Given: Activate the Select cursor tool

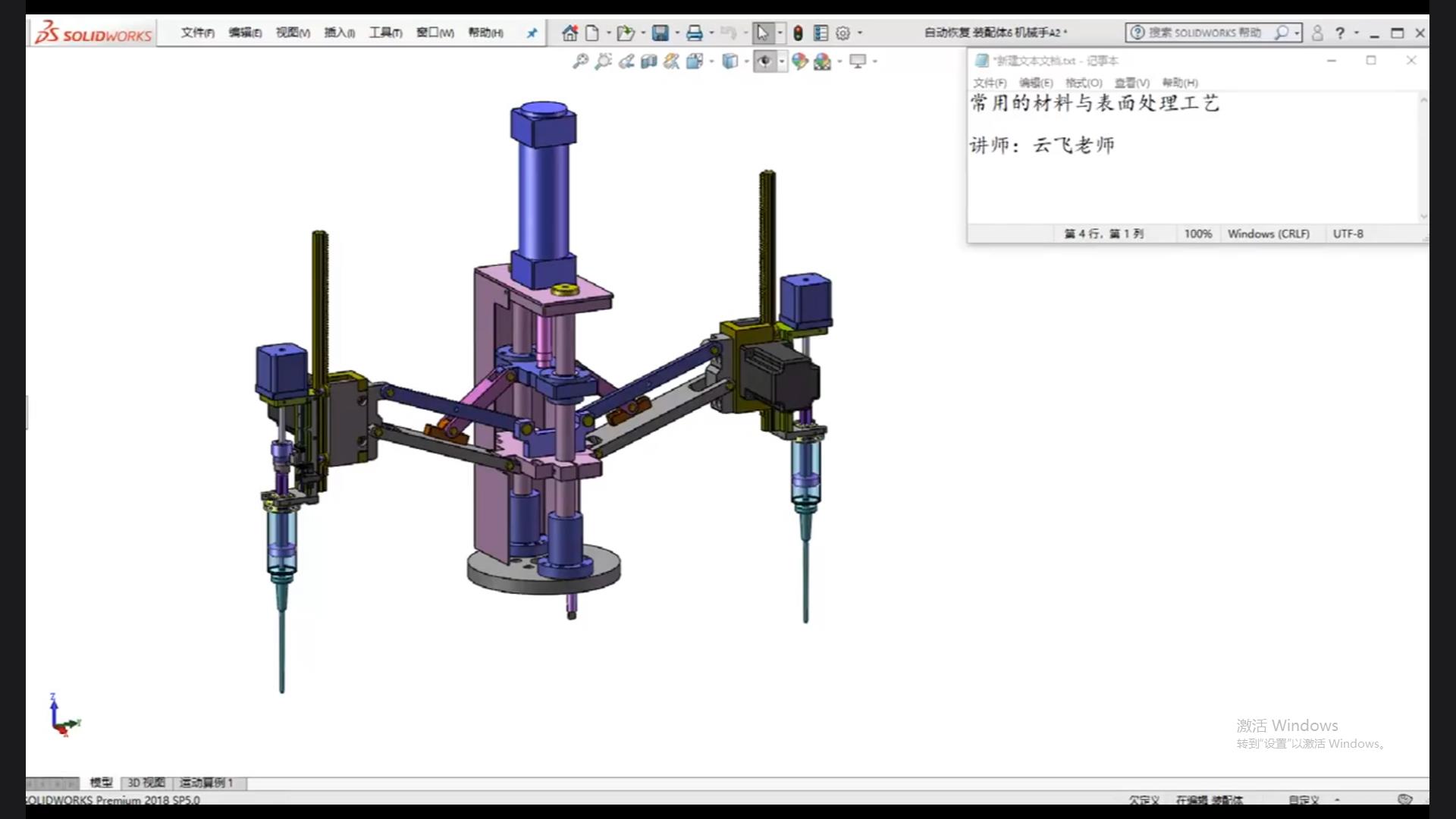Looking at the screenshot, I should (762, 33).
